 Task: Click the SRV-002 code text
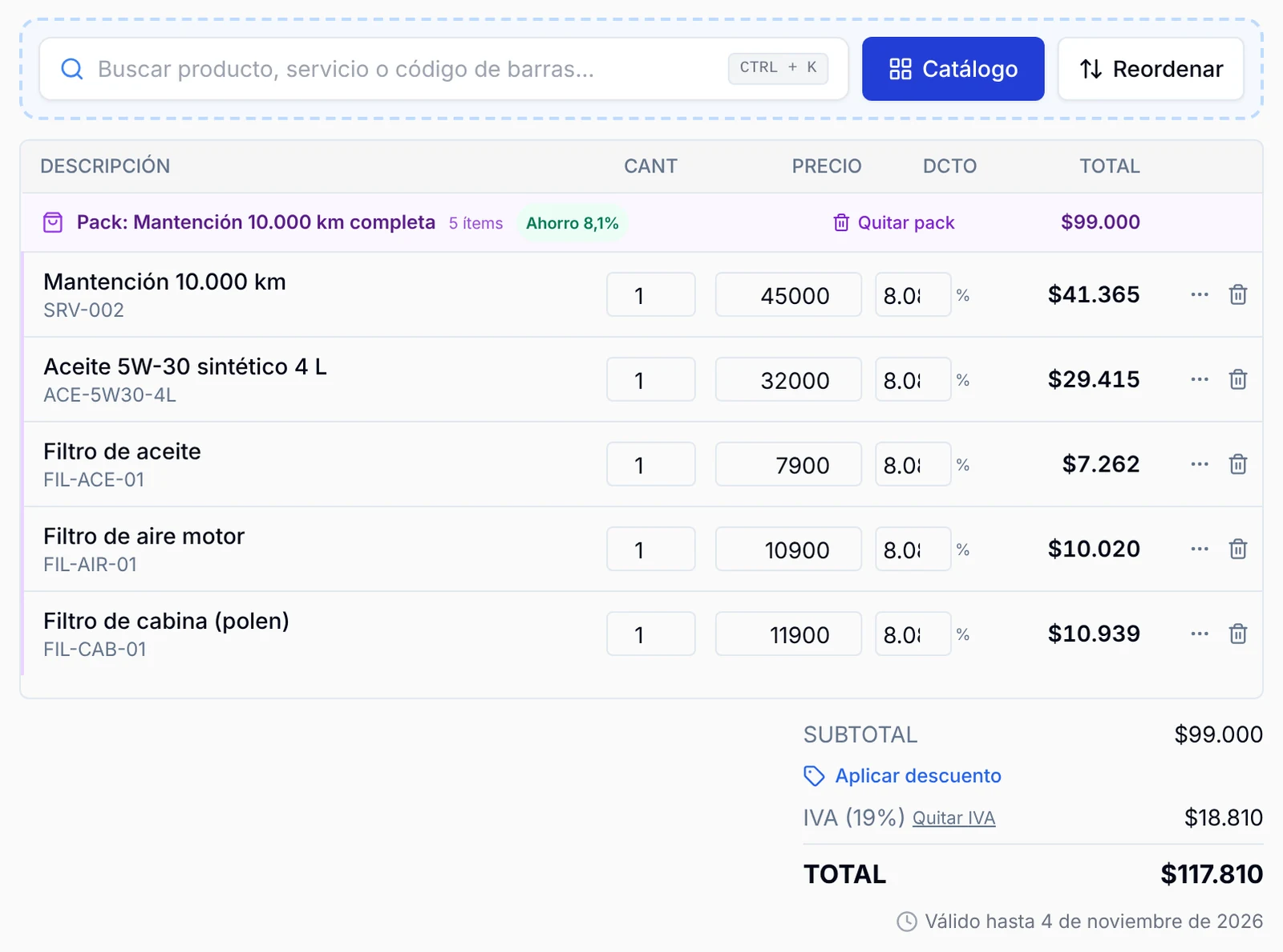83,310
